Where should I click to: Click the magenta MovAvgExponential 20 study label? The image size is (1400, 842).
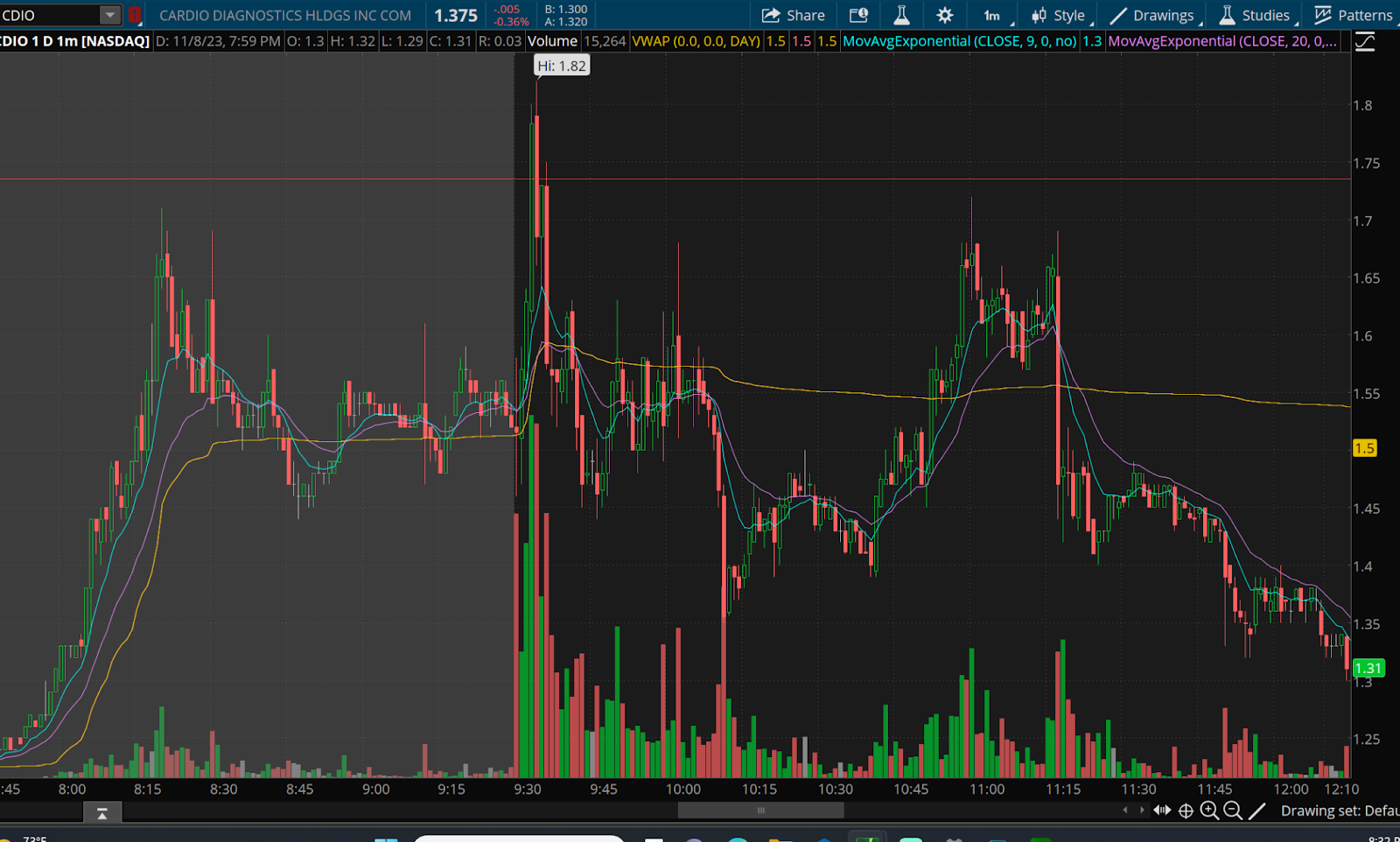pos(1222,41)
